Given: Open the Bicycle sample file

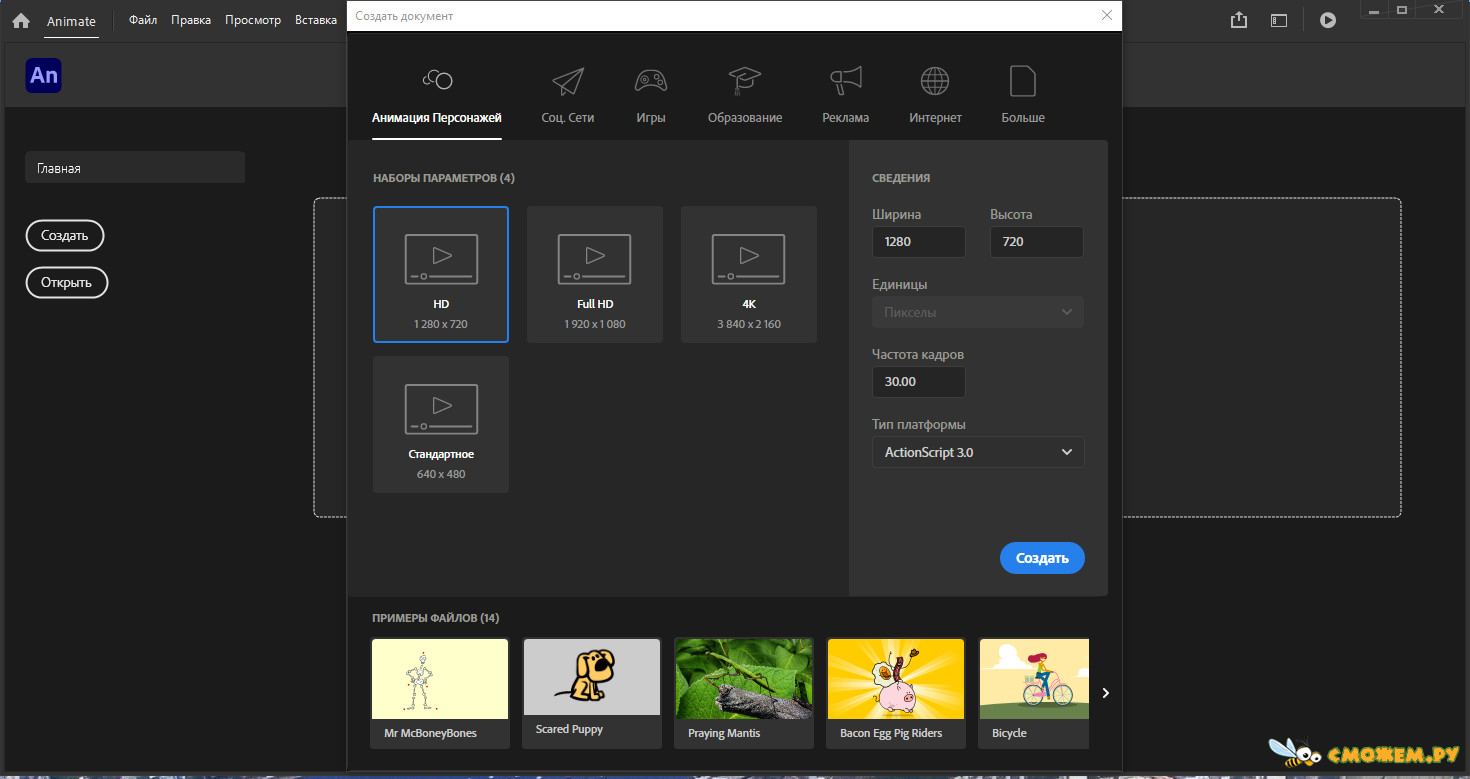Looking at the screenshot, I should (1034, 693).
